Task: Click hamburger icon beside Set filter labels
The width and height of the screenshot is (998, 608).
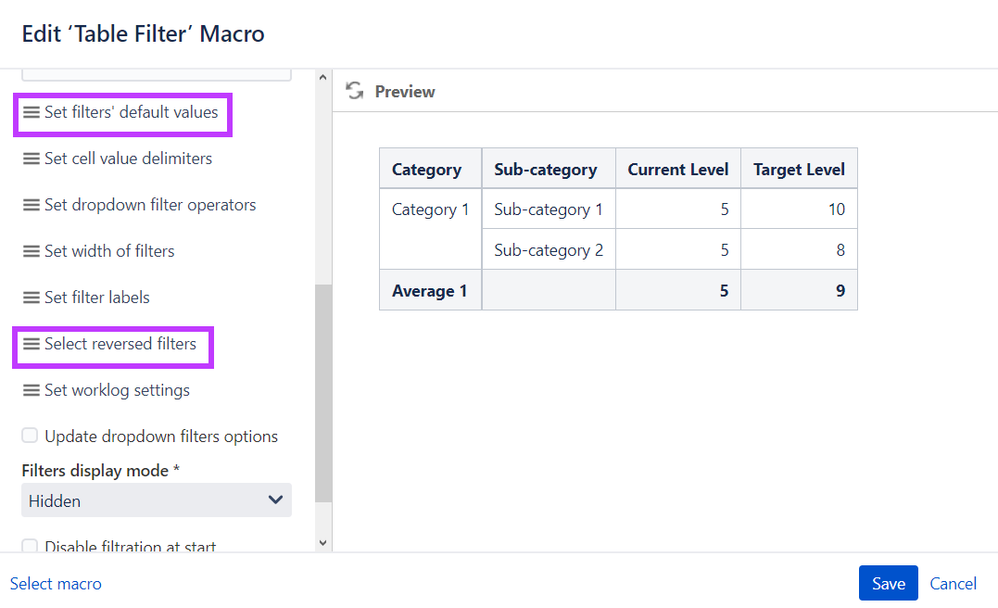Action: tap(32, 298)
